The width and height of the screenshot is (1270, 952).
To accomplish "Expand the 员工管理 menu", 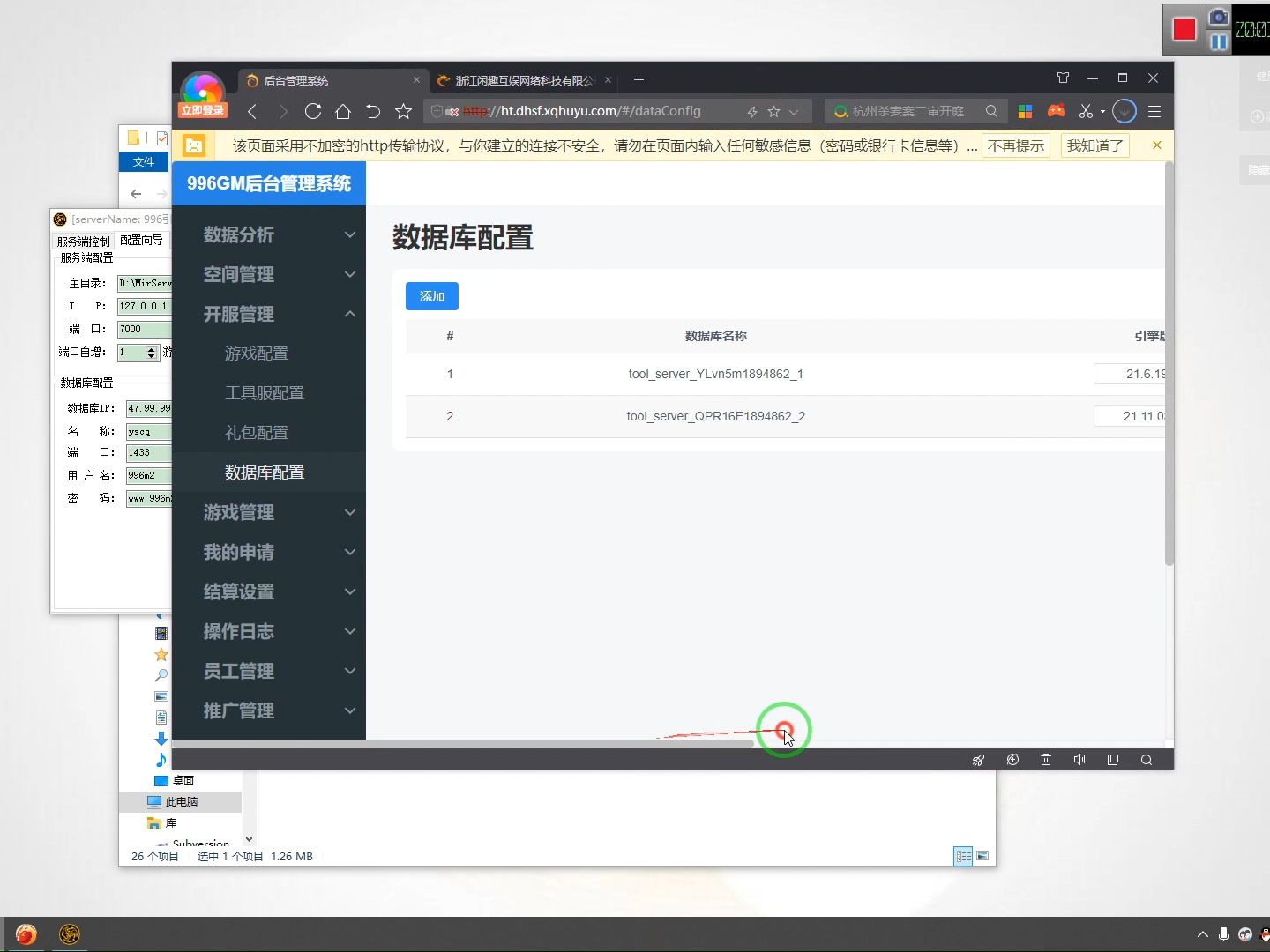I will 269,671.
